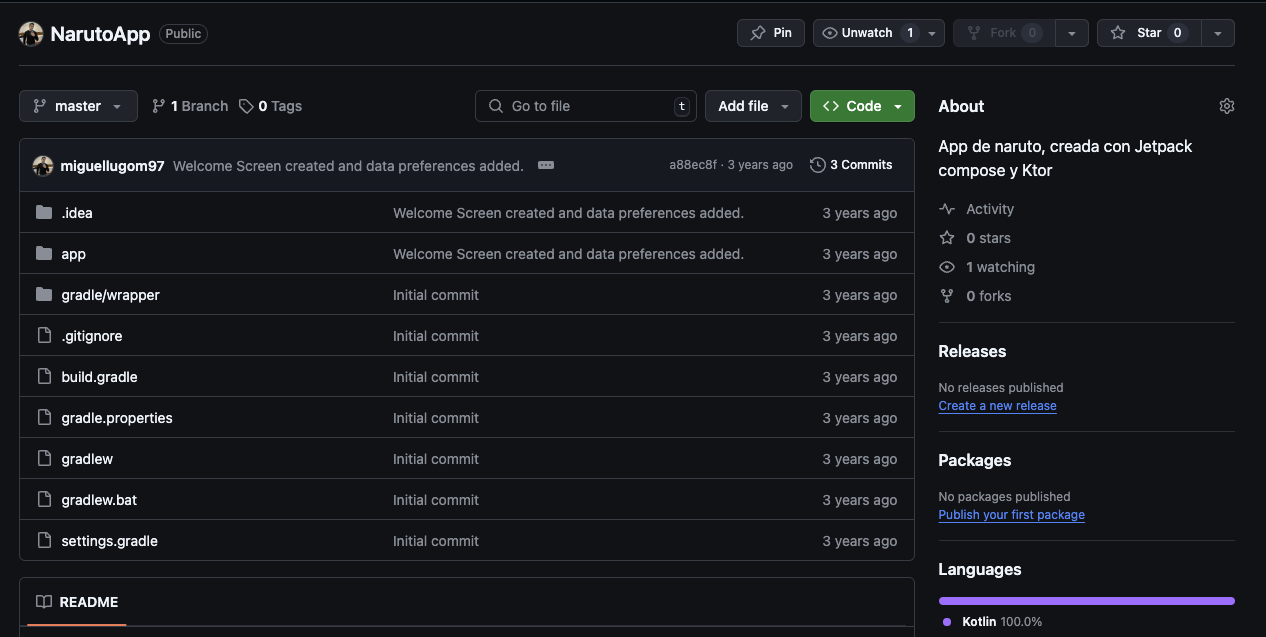Screen dimensions: 1266x637
Task: Open the Star lists dropdown arrow
Action: pyautogui.click(x=1217, y=33)
